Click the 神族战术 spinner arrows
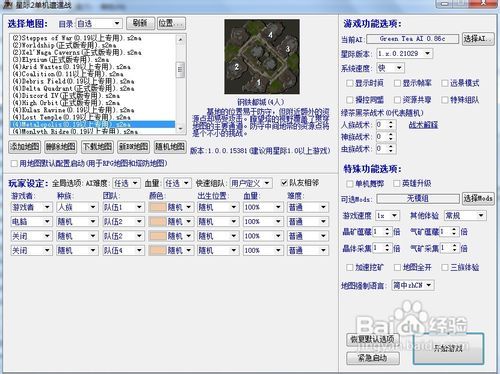The height and width of the screenshot is (374, 500). (x=391, y=137)
